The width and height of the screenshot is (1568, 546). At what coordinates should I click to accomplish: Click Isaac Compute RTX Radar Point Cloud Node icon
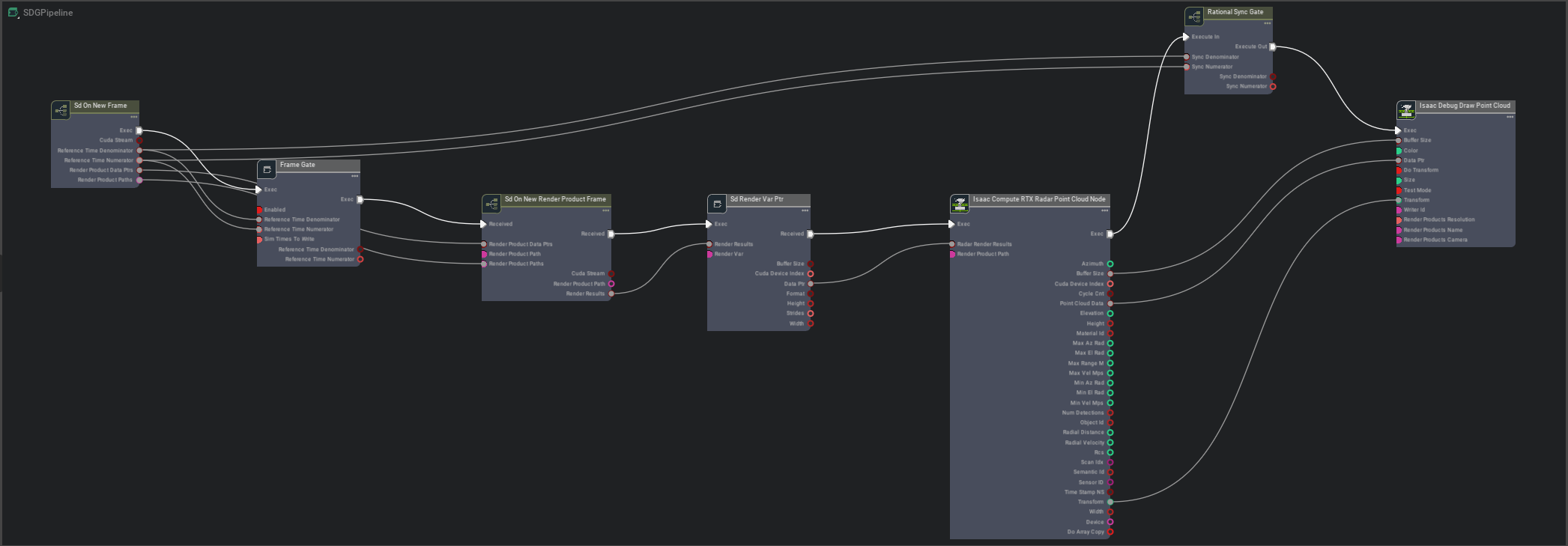(x=960, y=204)
